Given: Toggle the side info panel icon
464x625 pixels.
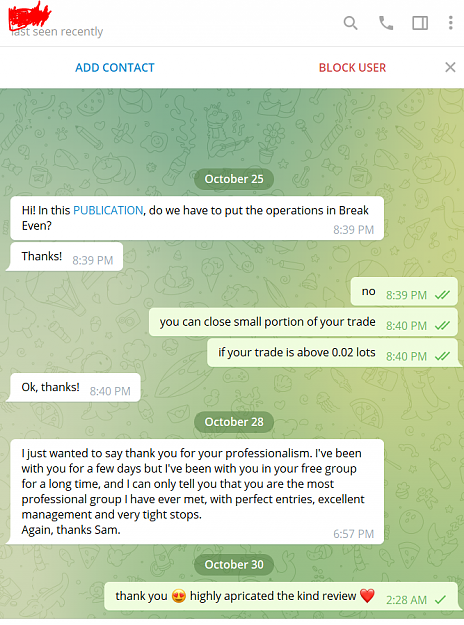Looking at the screenshot, I should point(420,23).
